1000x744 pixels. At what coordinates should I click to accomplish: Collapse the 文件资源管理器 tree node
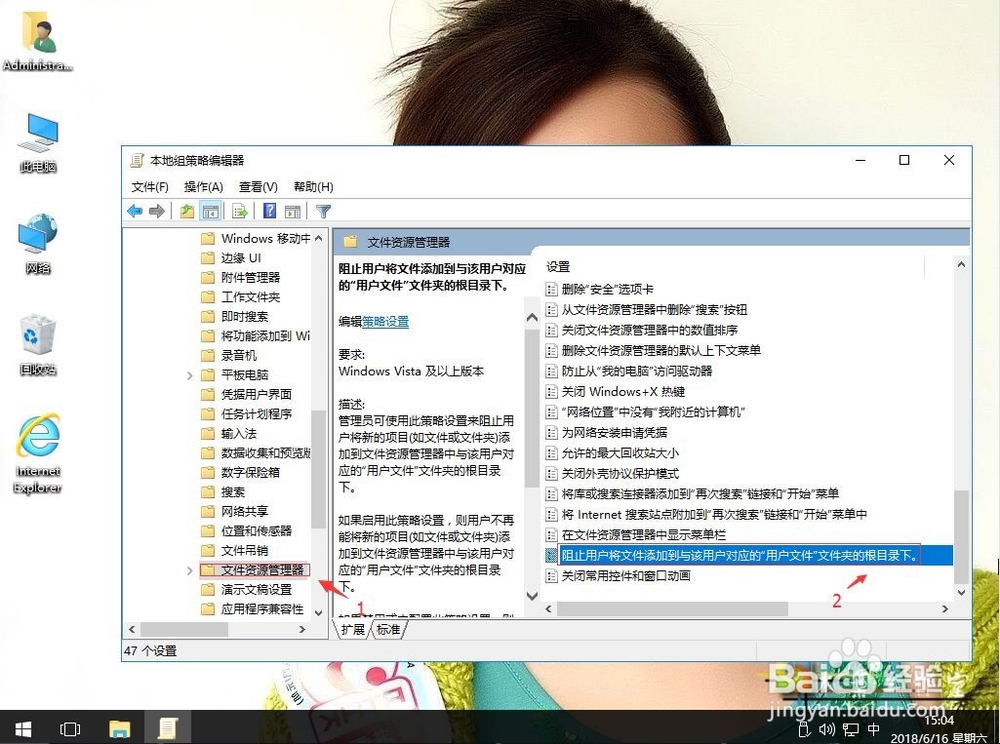point(189,571)
